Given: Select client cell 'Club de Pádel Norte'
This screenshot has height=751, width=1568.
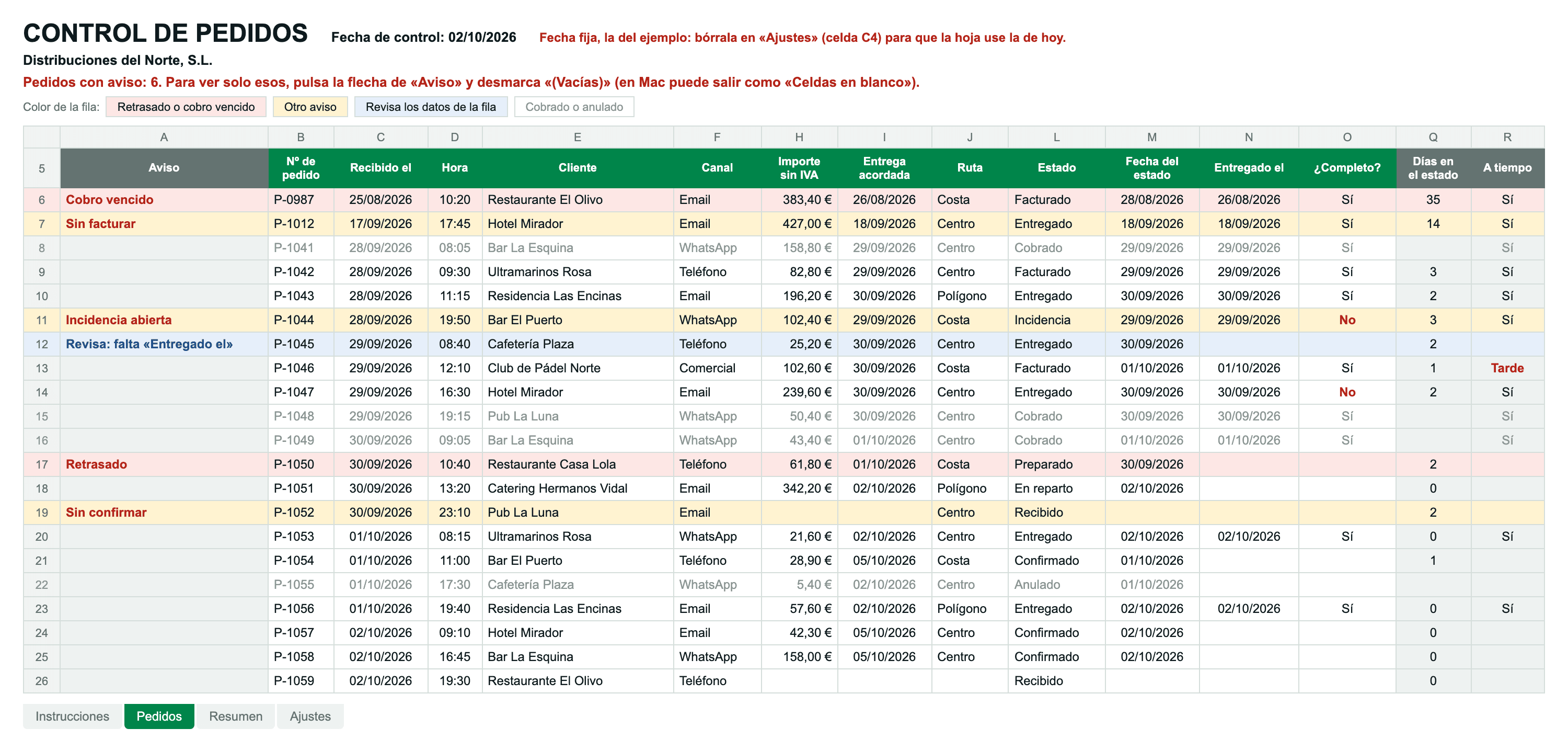Looking at the screenshot, I should pos(577,368).
